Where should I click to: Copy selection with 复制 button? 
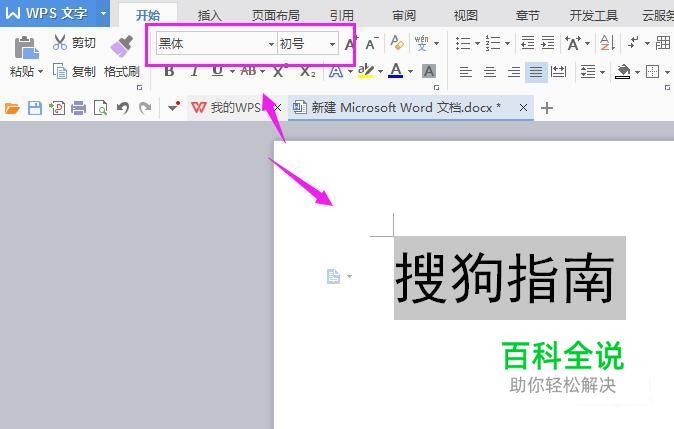click(x=74, y=71)
